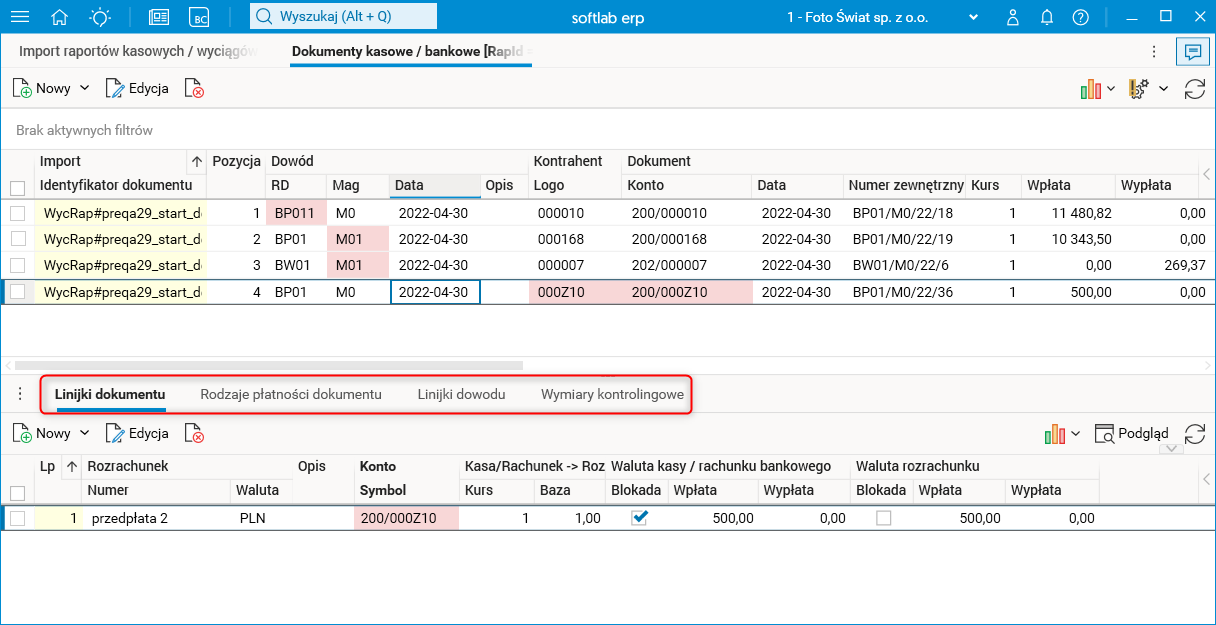This screenshot has width=1216, height=625.
Task: Open the hamburger main menu
Action: [19, 17]
